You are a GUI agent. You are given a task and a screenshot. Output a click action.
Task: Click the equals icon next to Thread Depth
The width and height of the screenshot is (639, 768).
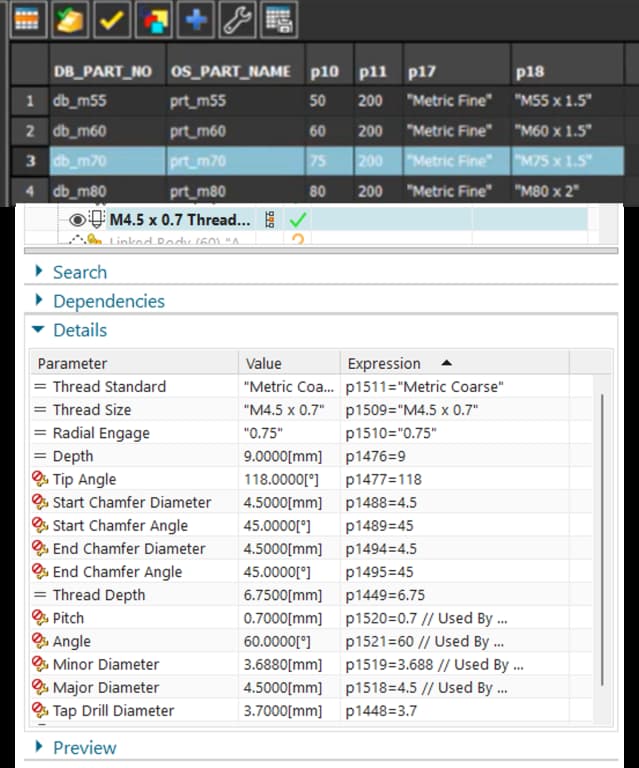pos(40,595)
